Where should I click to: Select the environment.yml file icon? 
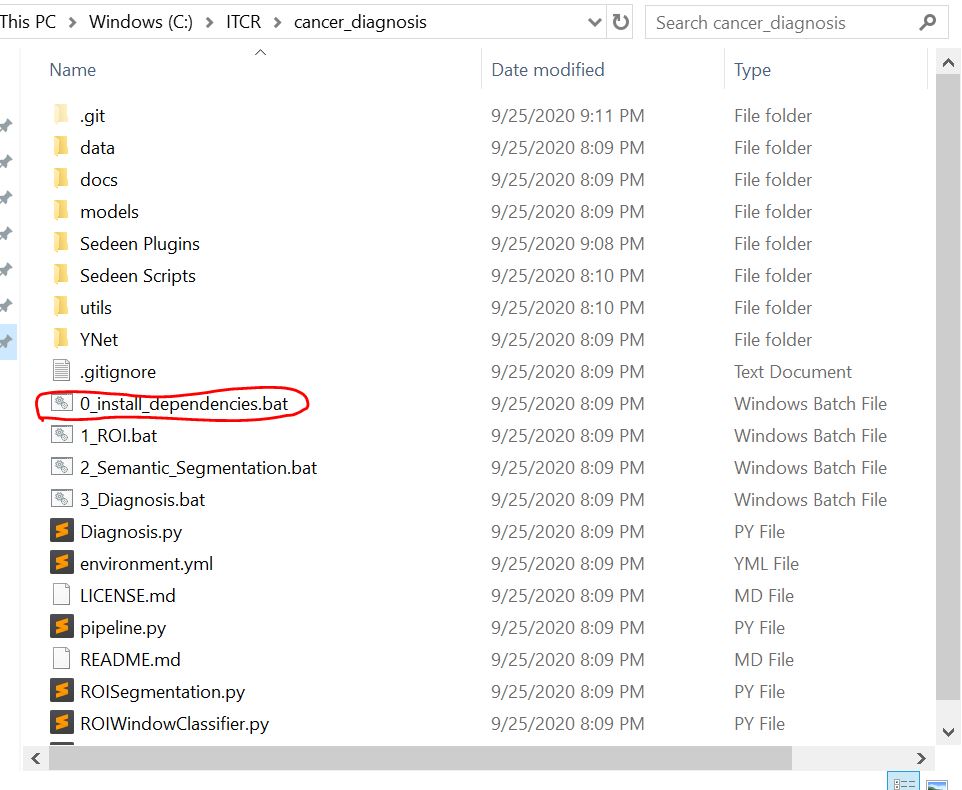pyautogui.click(x=61, y=562)
